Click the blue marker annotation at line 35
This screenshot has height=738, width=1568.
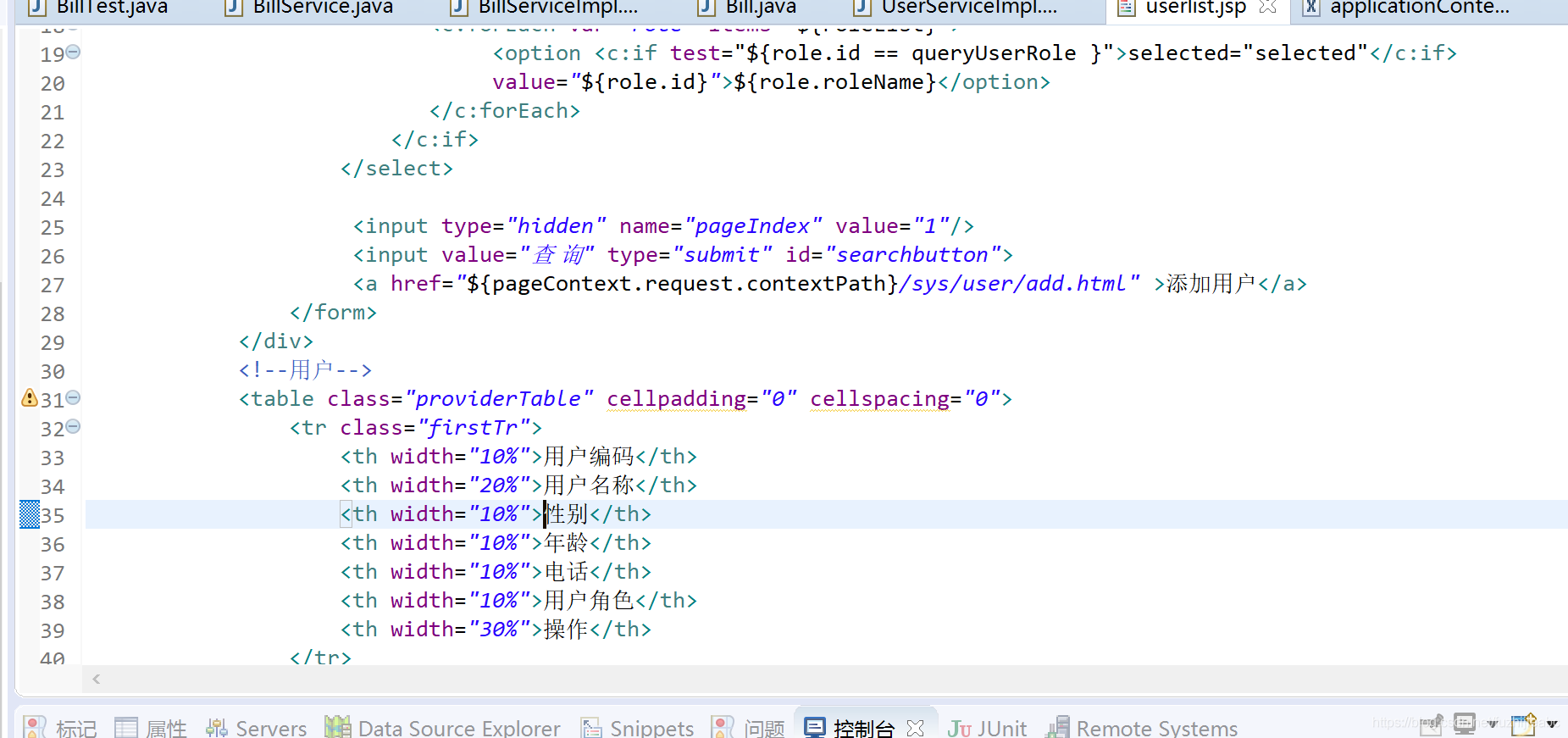tap(30, 514)
